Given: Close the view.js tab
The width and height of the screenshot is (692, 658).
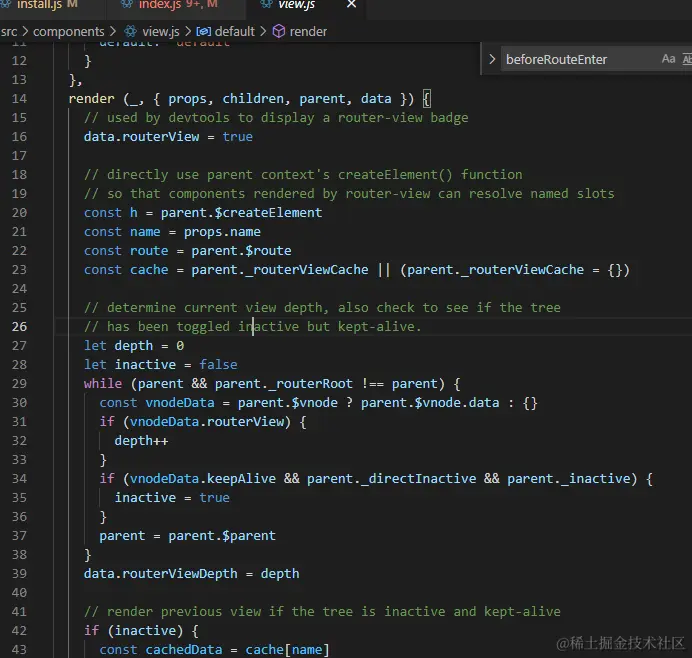Looking at the screenshot, I should click(x=351, y=4).
